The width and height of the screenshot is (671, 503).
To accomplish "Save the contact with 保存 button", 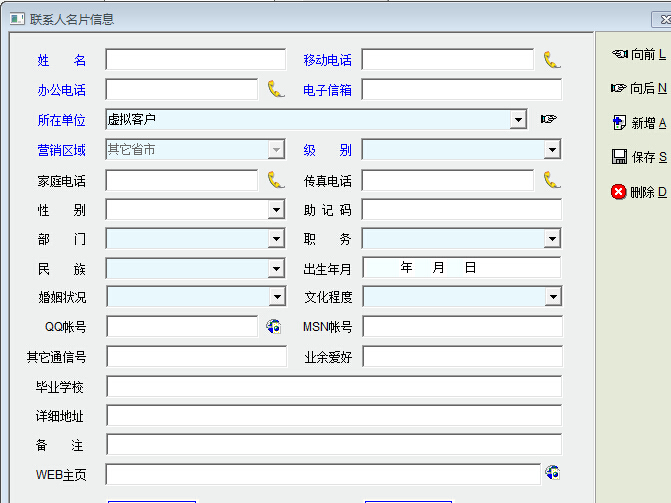I will [638, 157].
